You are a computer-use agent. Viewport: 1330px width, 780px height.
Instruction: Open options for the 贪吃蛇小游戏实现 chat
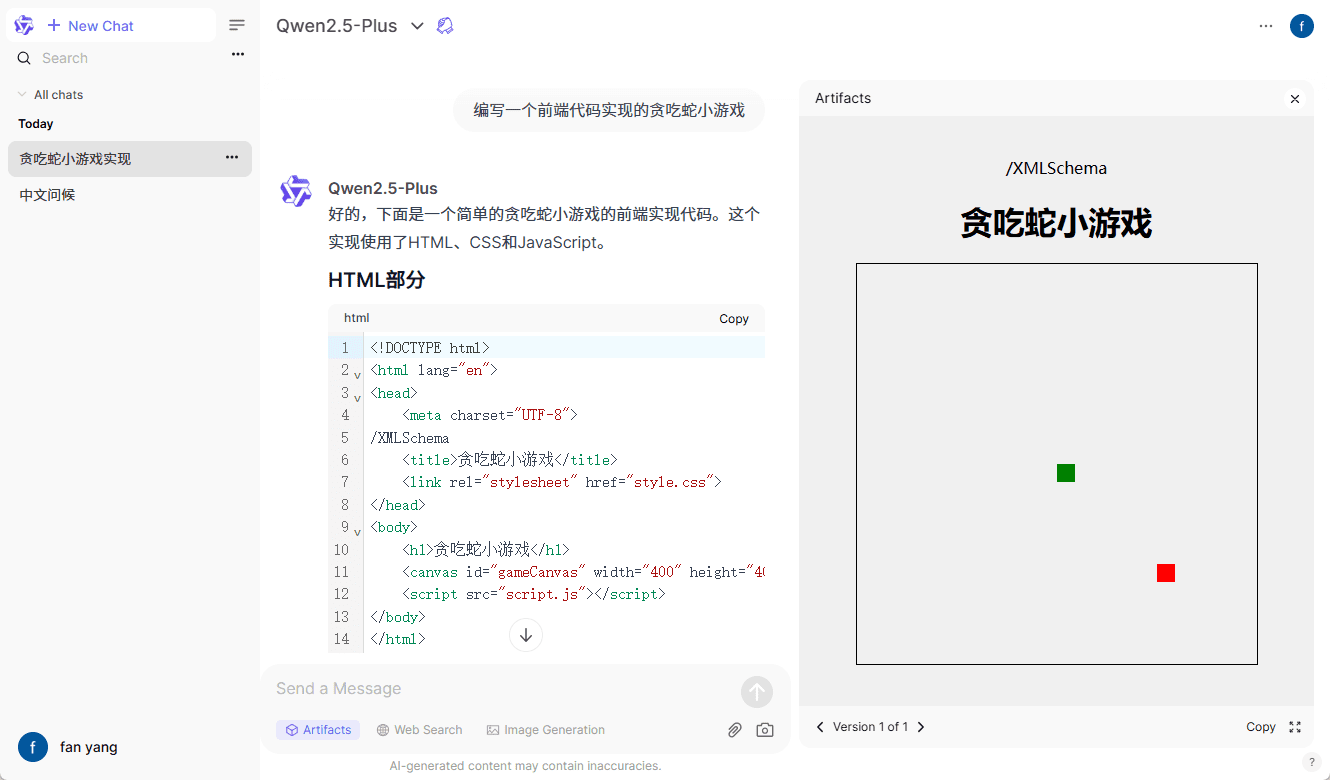click(232, 157)
